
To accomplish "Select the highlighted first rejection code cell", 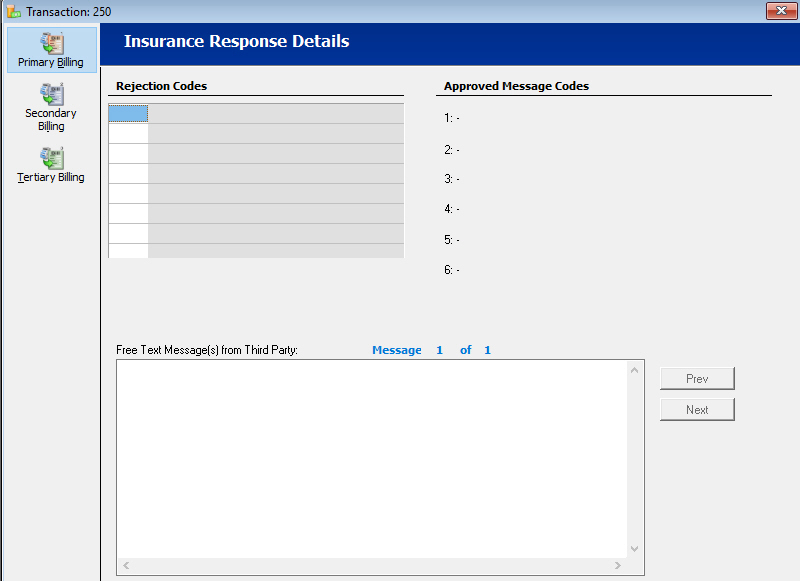I will point(128,114).
